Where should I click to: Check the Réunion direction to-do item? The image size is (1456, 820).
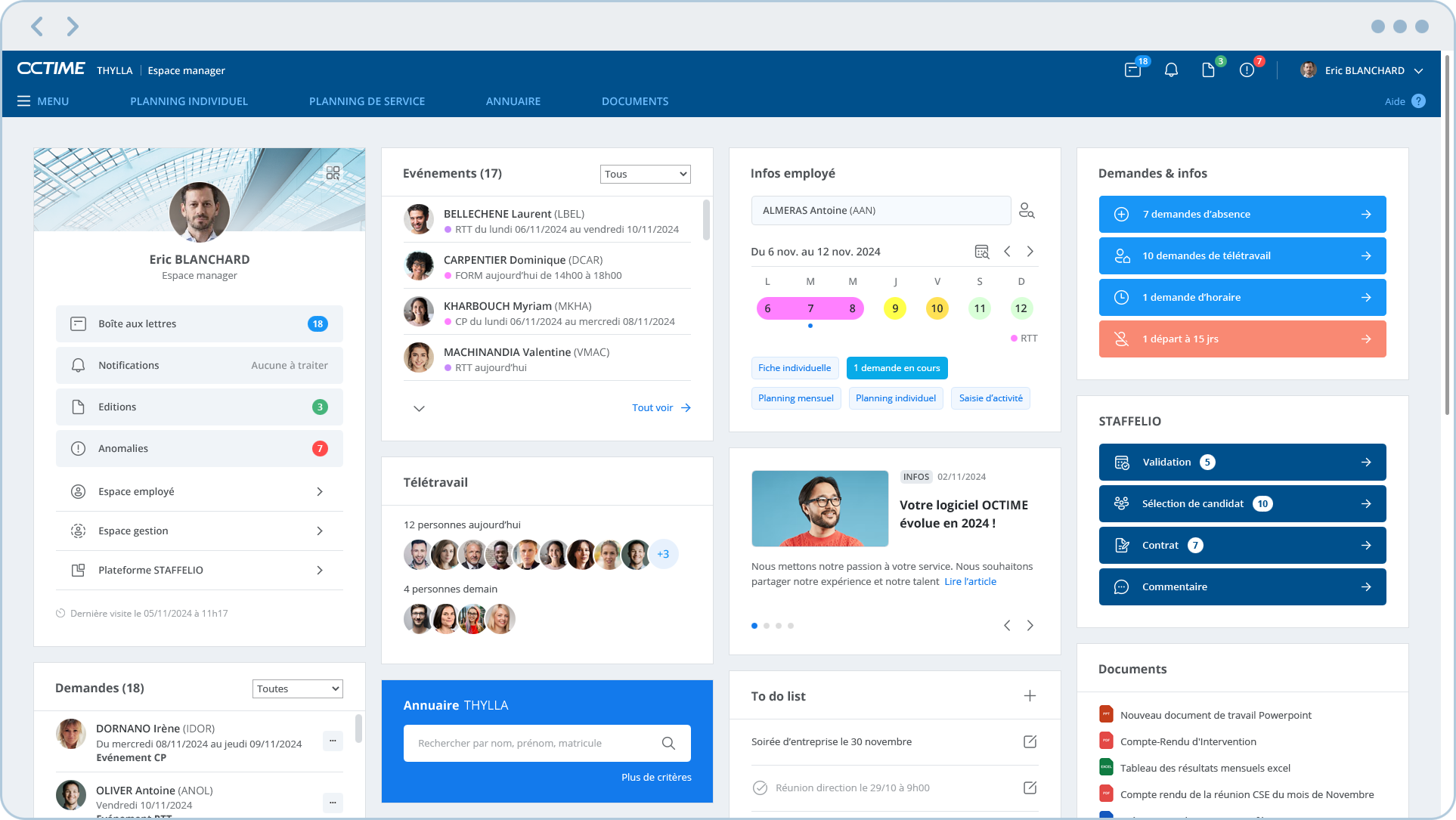[760, 788]
